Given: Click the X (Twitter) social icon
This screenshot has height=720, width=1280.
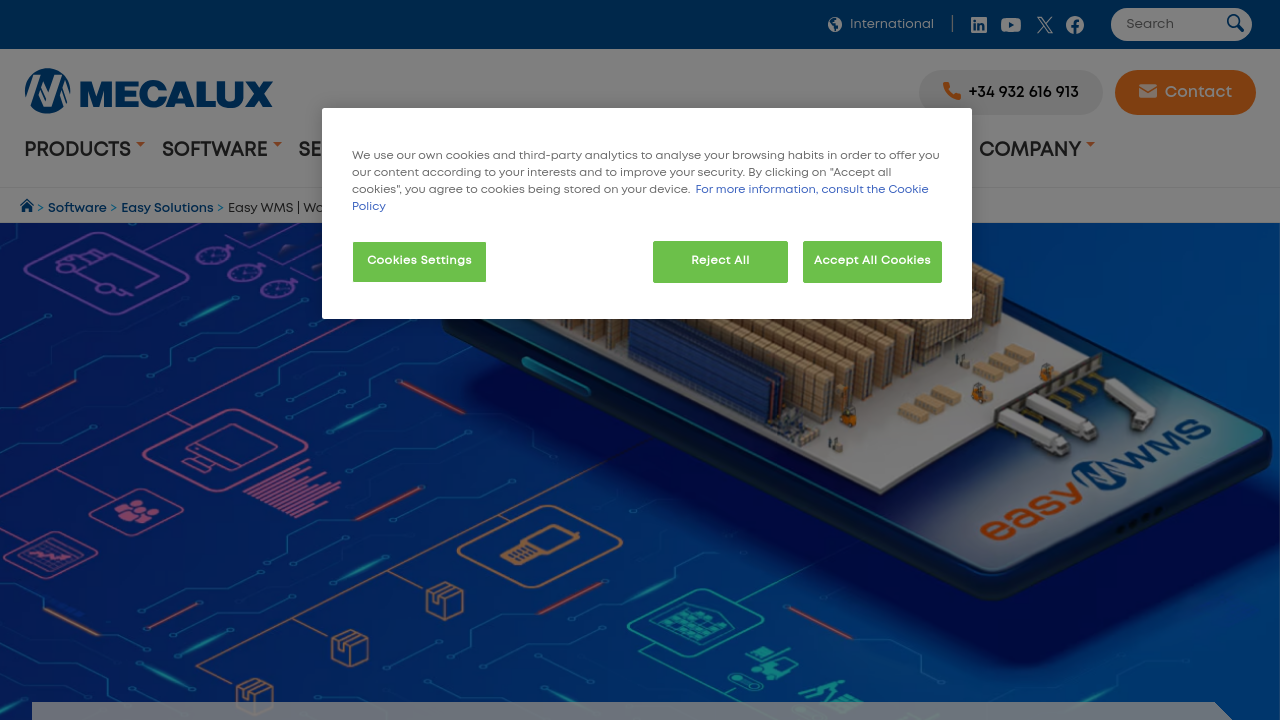Looking at the screenshot, I should (x=1044, y=25).
